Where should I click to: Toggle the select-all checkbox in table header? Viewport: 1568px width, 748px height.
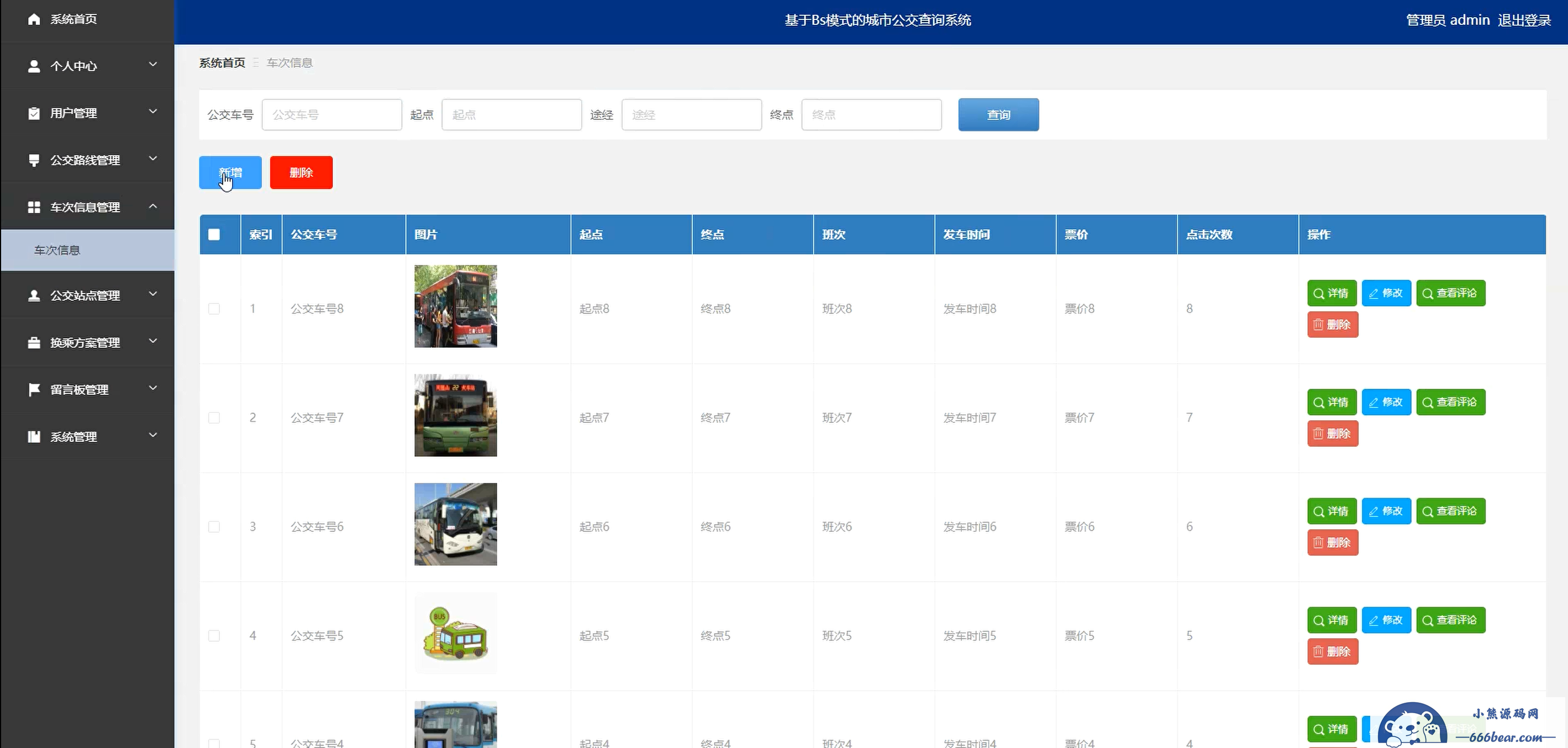click(x=214, y=234)
